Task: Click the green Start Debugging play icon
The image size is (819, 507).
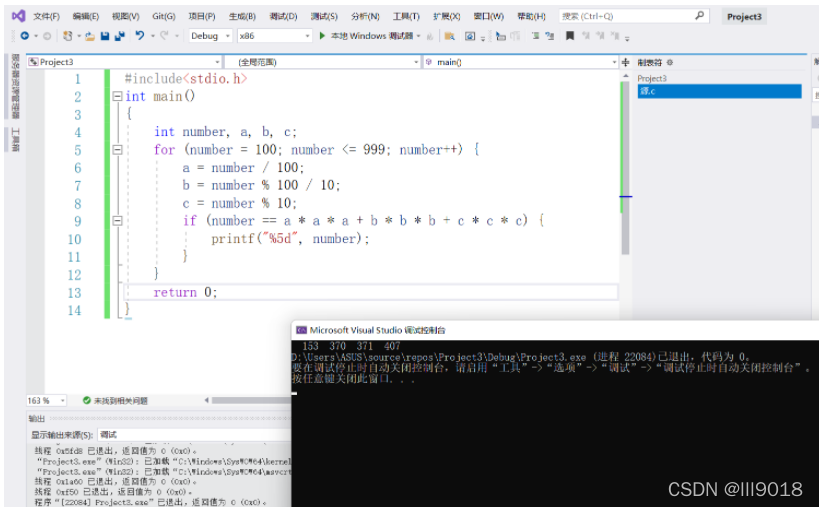Action: pos(322,36)
